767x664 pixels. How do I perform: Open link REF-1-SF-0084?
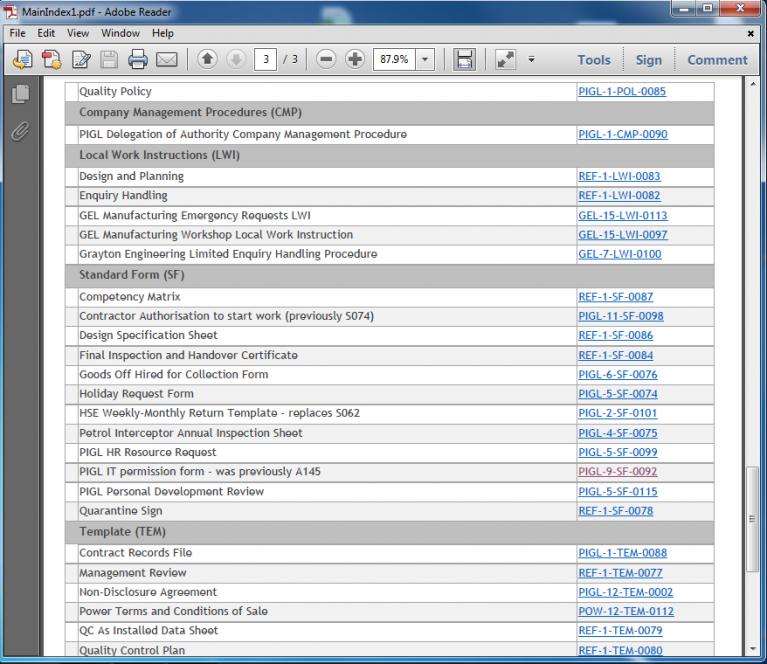pos(616,355)
